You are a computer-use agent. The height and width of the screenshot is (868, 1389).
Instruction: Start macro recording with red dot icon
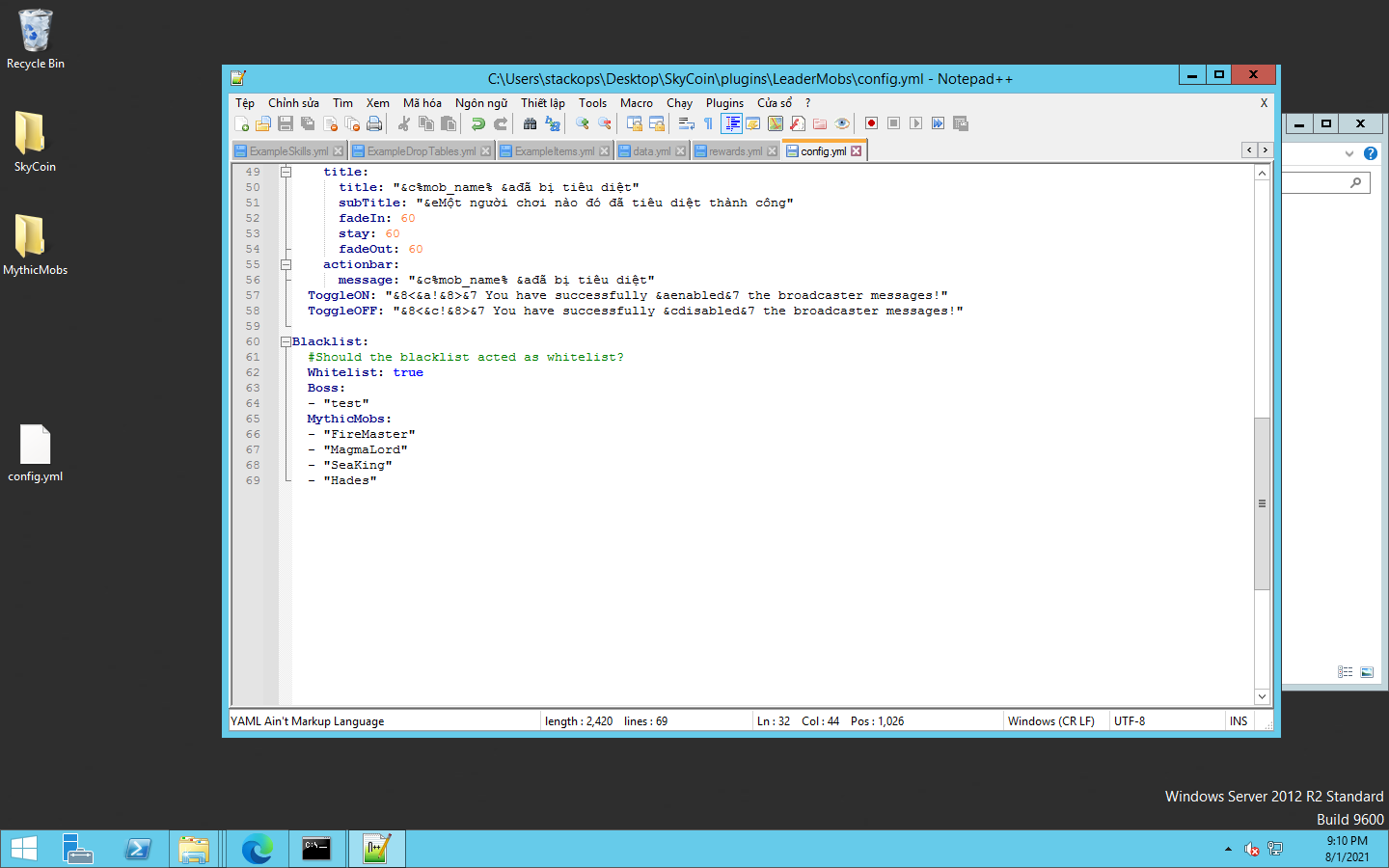click(871, 123)
